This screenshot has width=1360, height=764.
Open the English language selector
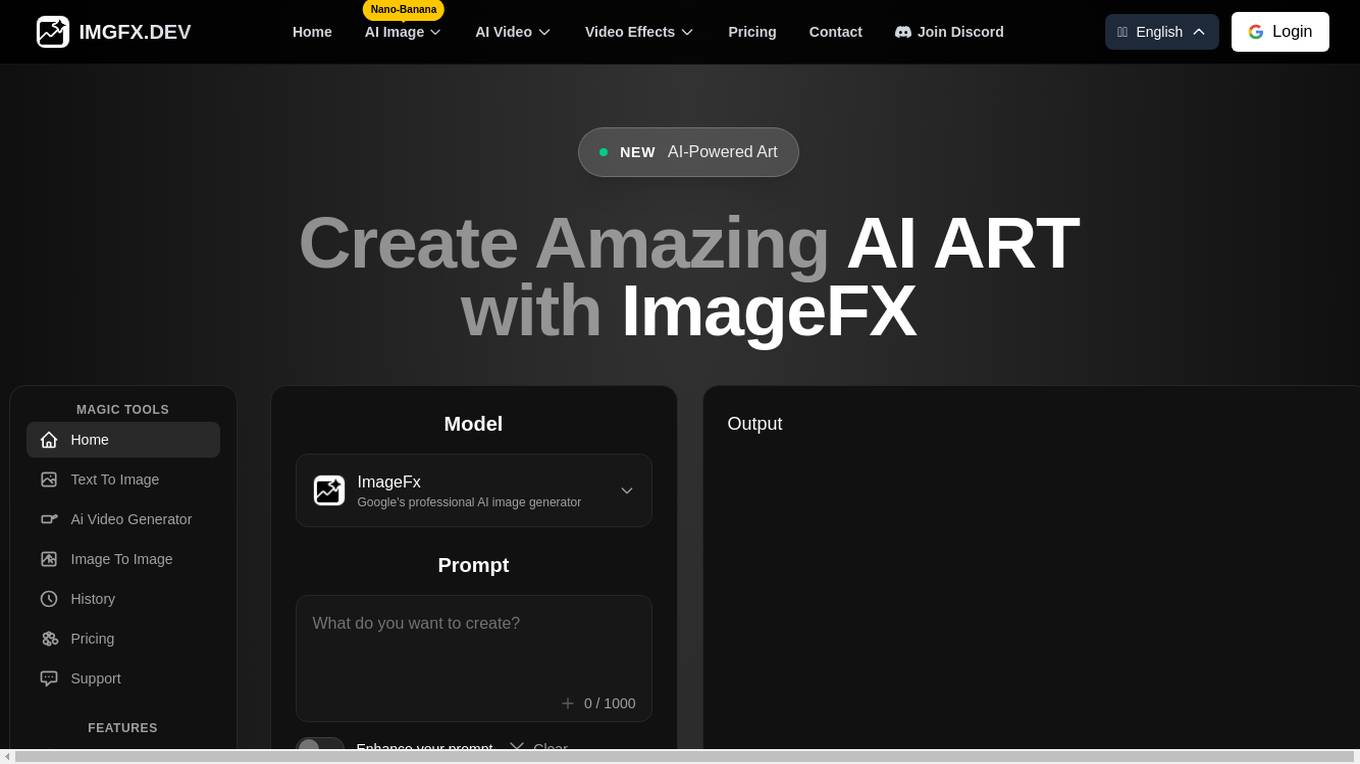(x=1162, y=32)
